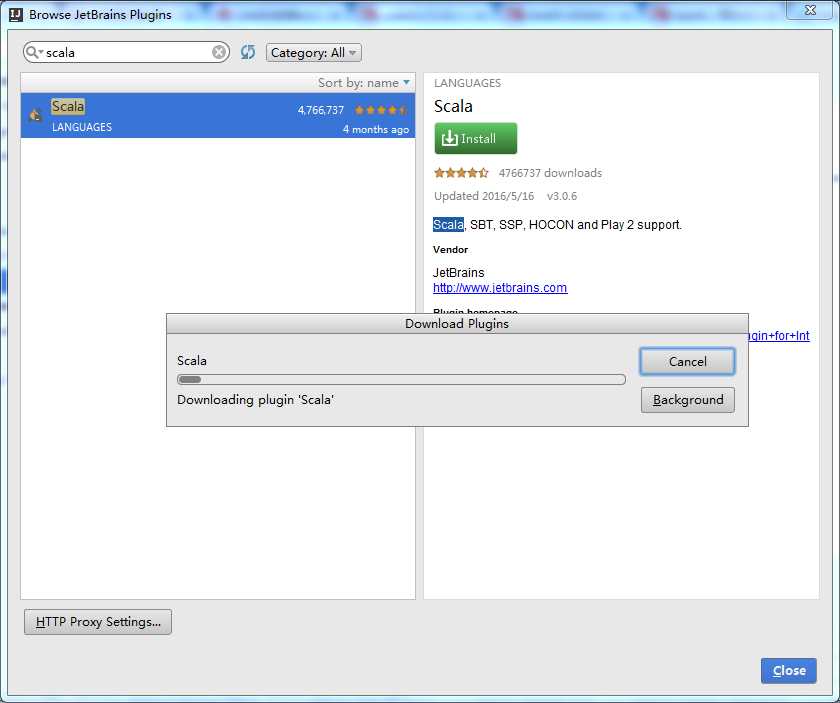Click the star rating in details panel
This screenshot has width=840, height=703.
pyautogui.click(x=461, y=173)
